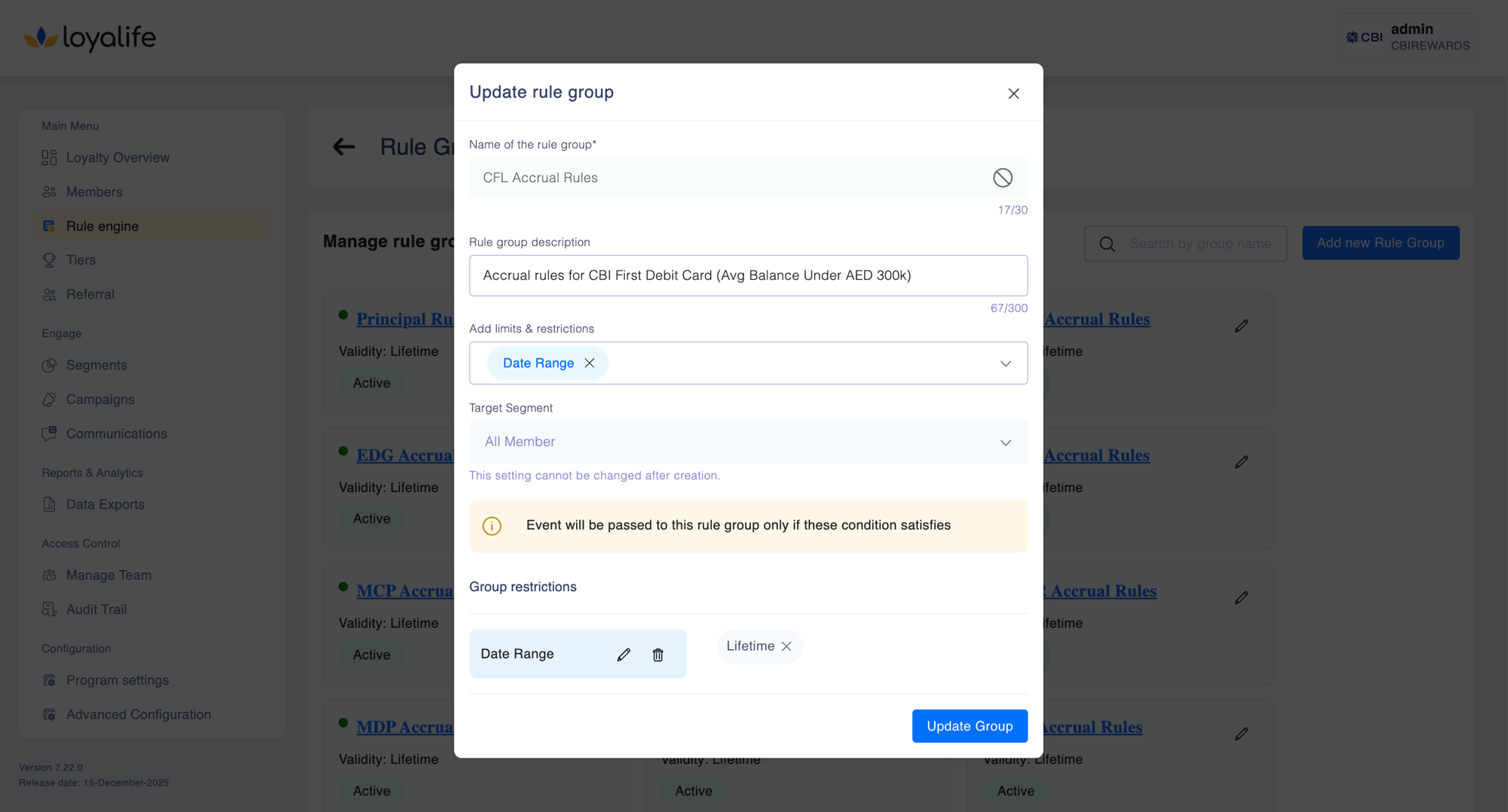Click the search magnifier icon
Screen dimensions: 1508x812
[1107, 244]
